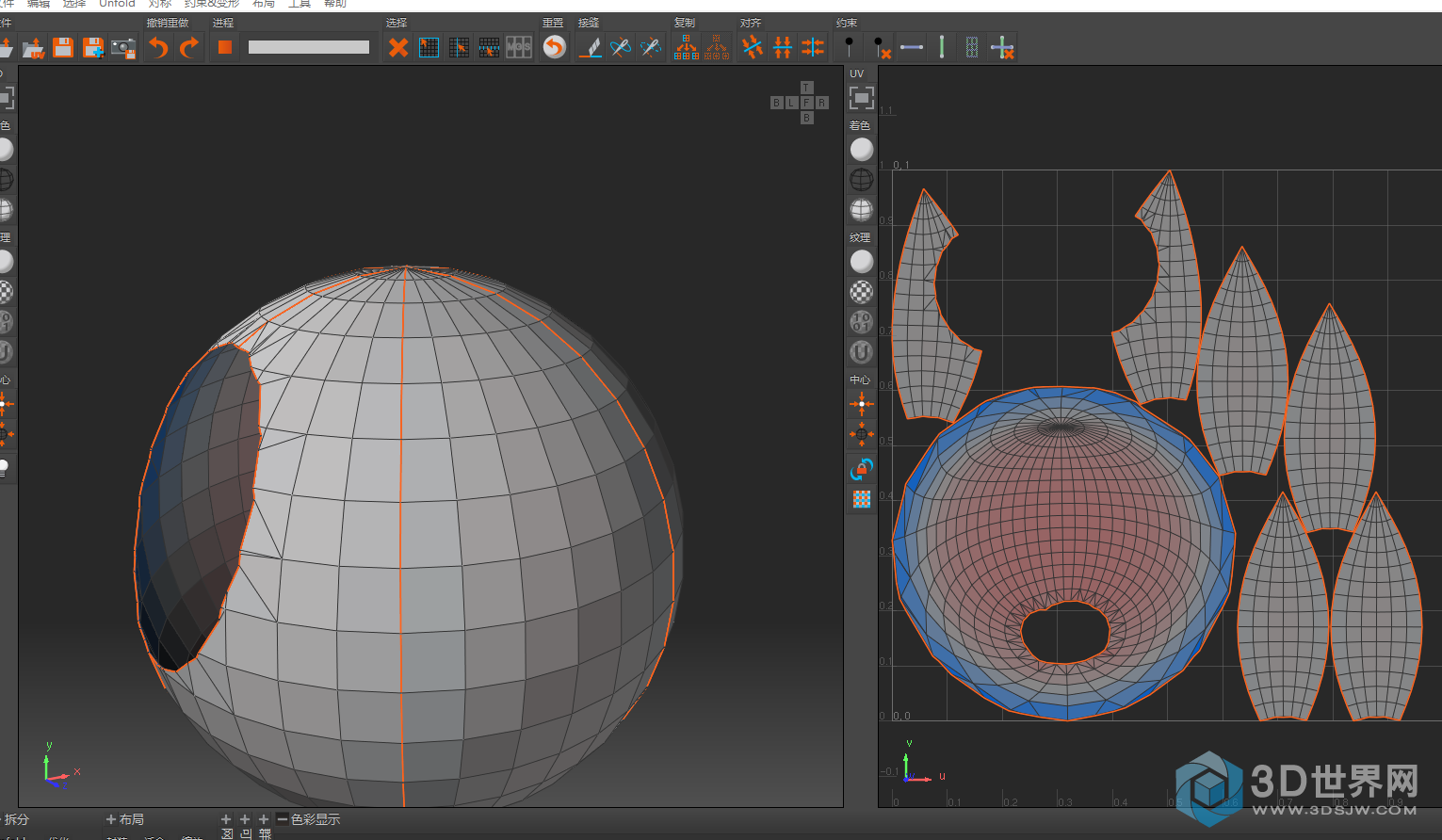The height and width of the screenshot is (840, 1442).
Task: Open the 选择 menu in menu bar
Action: point(74,4)
